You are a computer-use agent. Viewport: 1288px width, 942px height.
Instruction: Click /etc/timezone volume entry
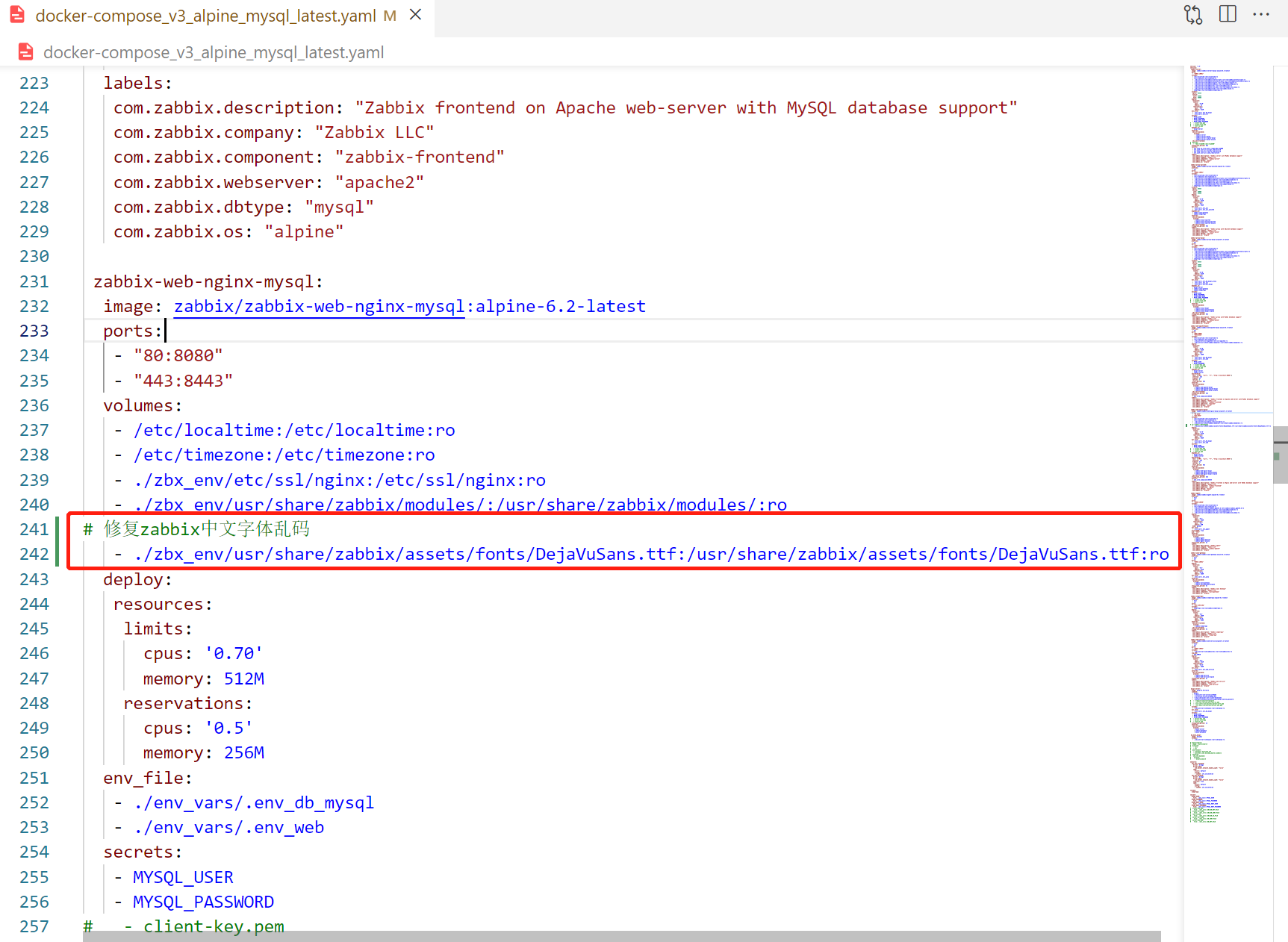pos(284,455)
